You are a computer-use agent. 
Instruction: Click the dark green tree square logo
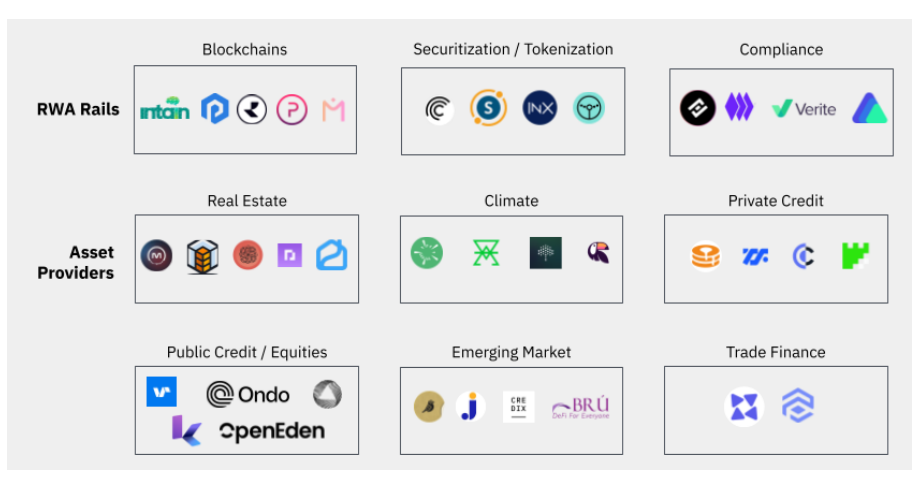[x=546, y=253]
